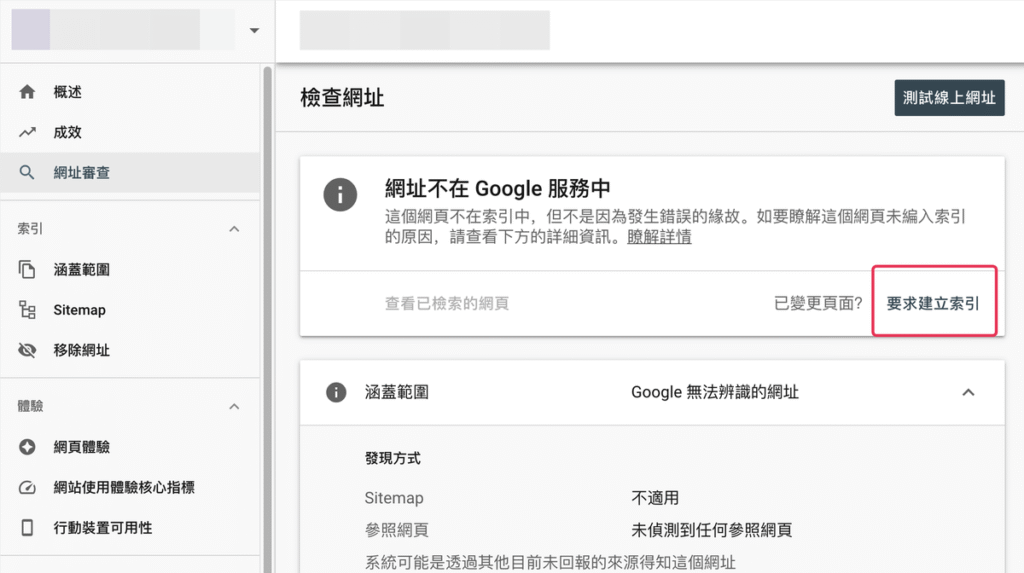Click the 不適用 value in the Sitemap row
The height and width of the screenshot is (573, 1024).
coord(655,498)
